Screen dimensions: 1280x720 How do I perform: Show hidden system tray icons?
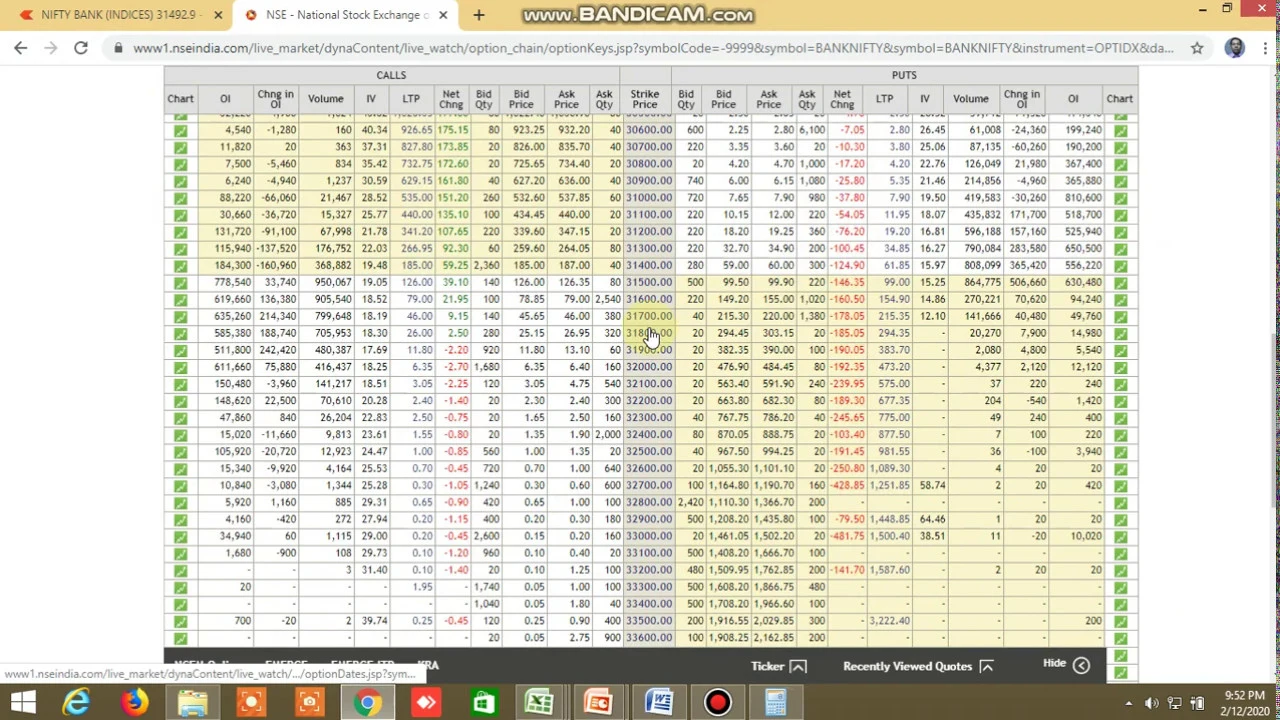click(x=1128, y=703)
